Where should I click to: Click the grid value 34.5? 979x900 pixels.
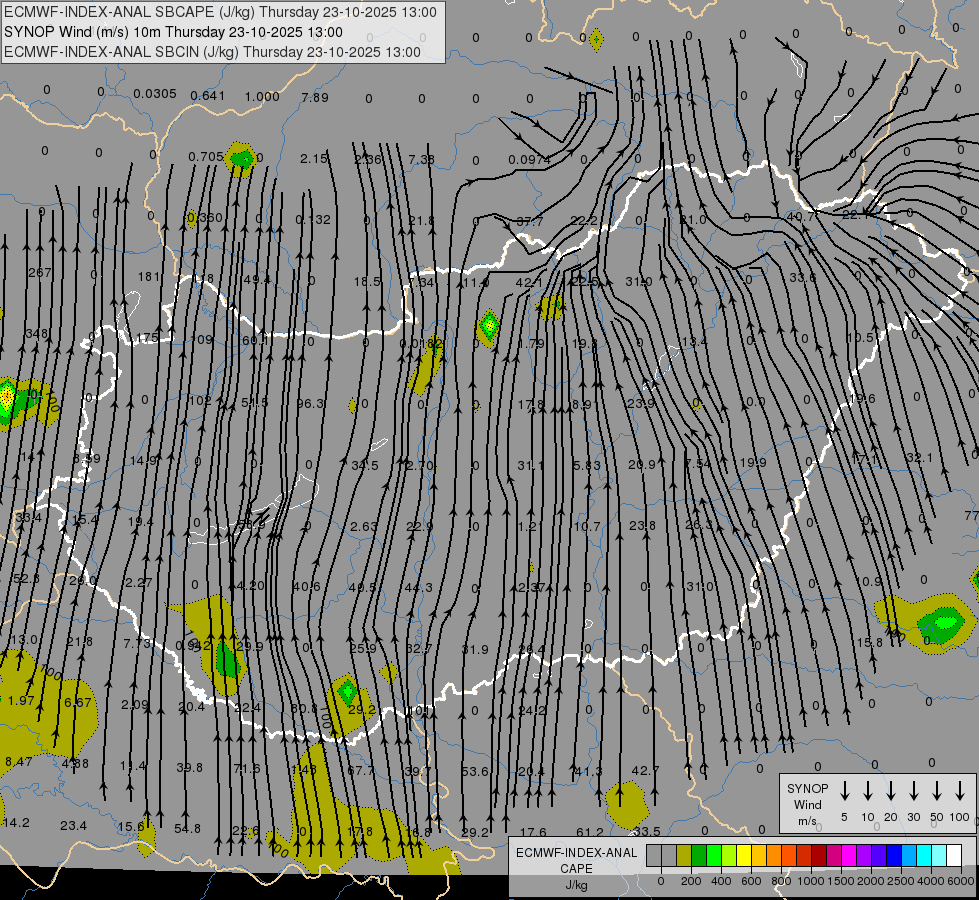(365, 465)
